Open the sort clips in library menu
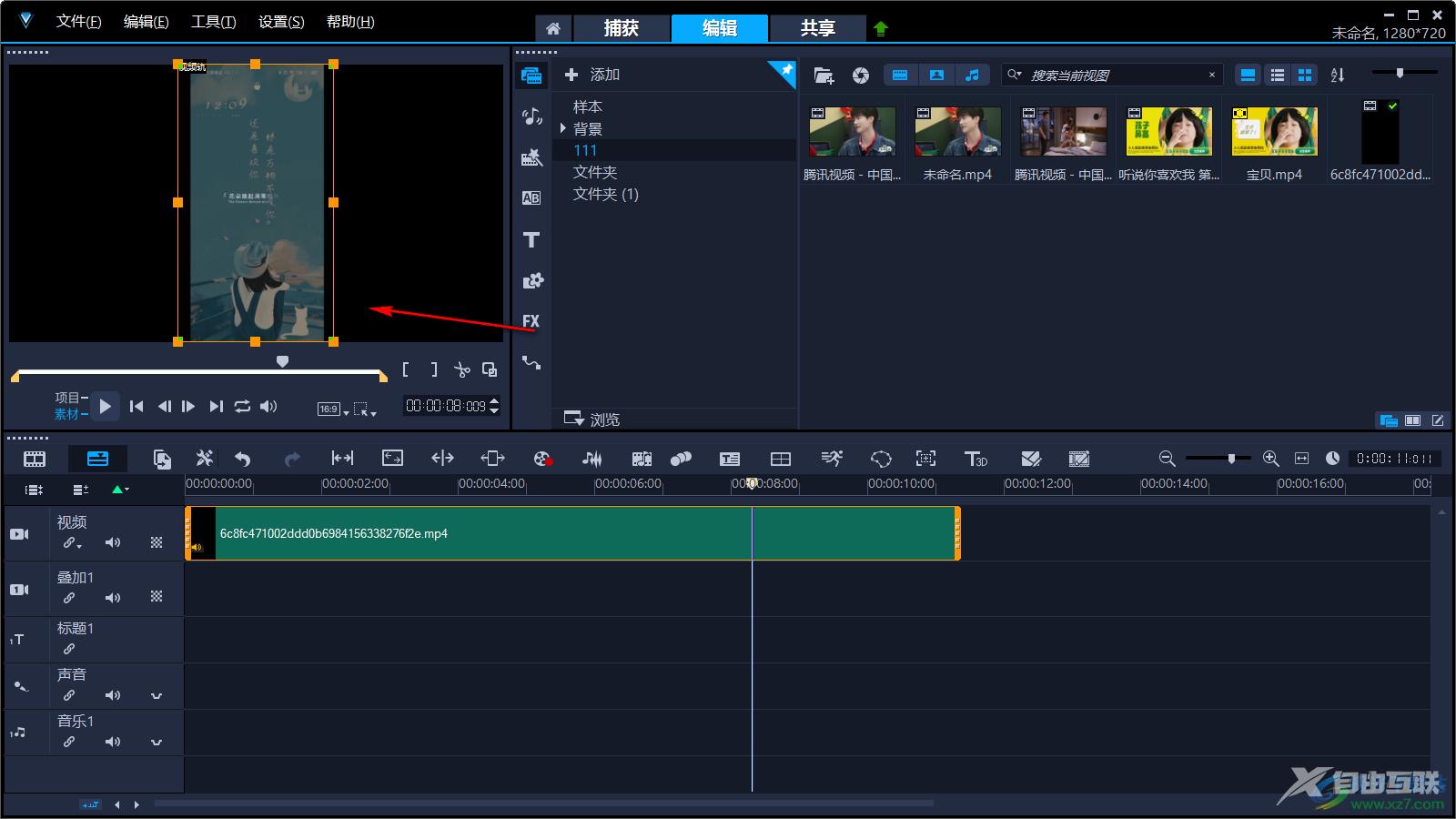 1338,76
